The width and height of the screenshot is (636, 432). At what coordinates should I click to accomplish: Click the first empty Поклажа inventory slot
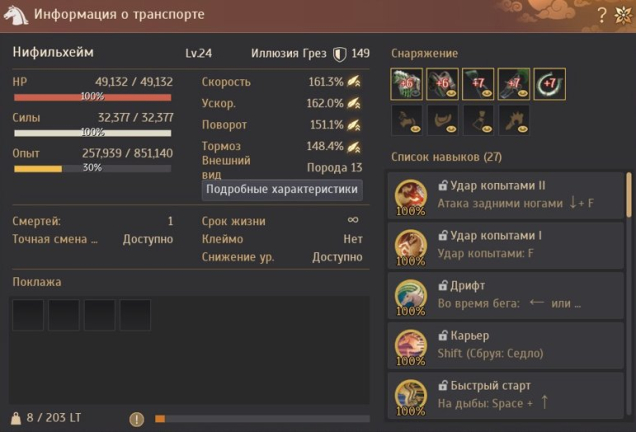point(28,315)
